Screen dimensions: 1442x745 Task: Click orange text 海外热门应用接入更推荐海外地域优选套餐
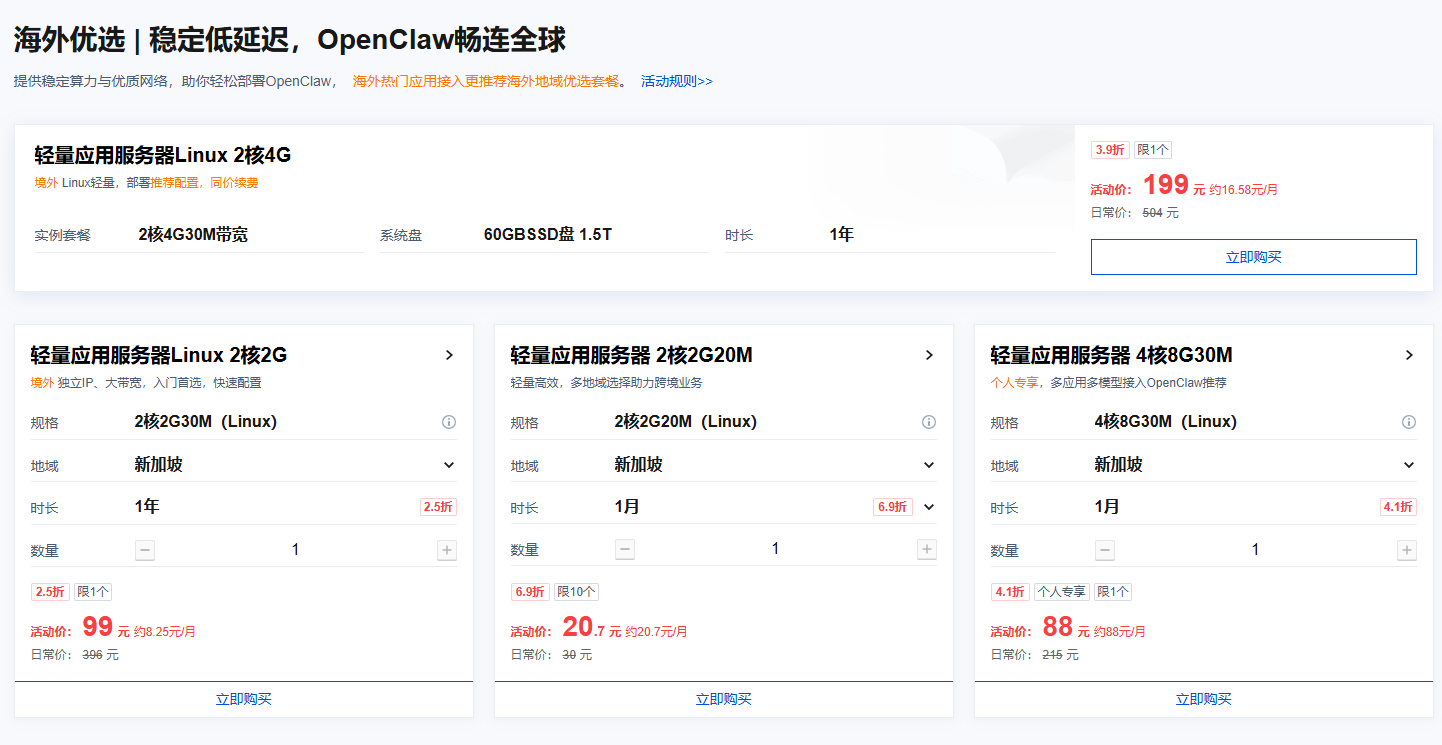(x=486, y=81)
